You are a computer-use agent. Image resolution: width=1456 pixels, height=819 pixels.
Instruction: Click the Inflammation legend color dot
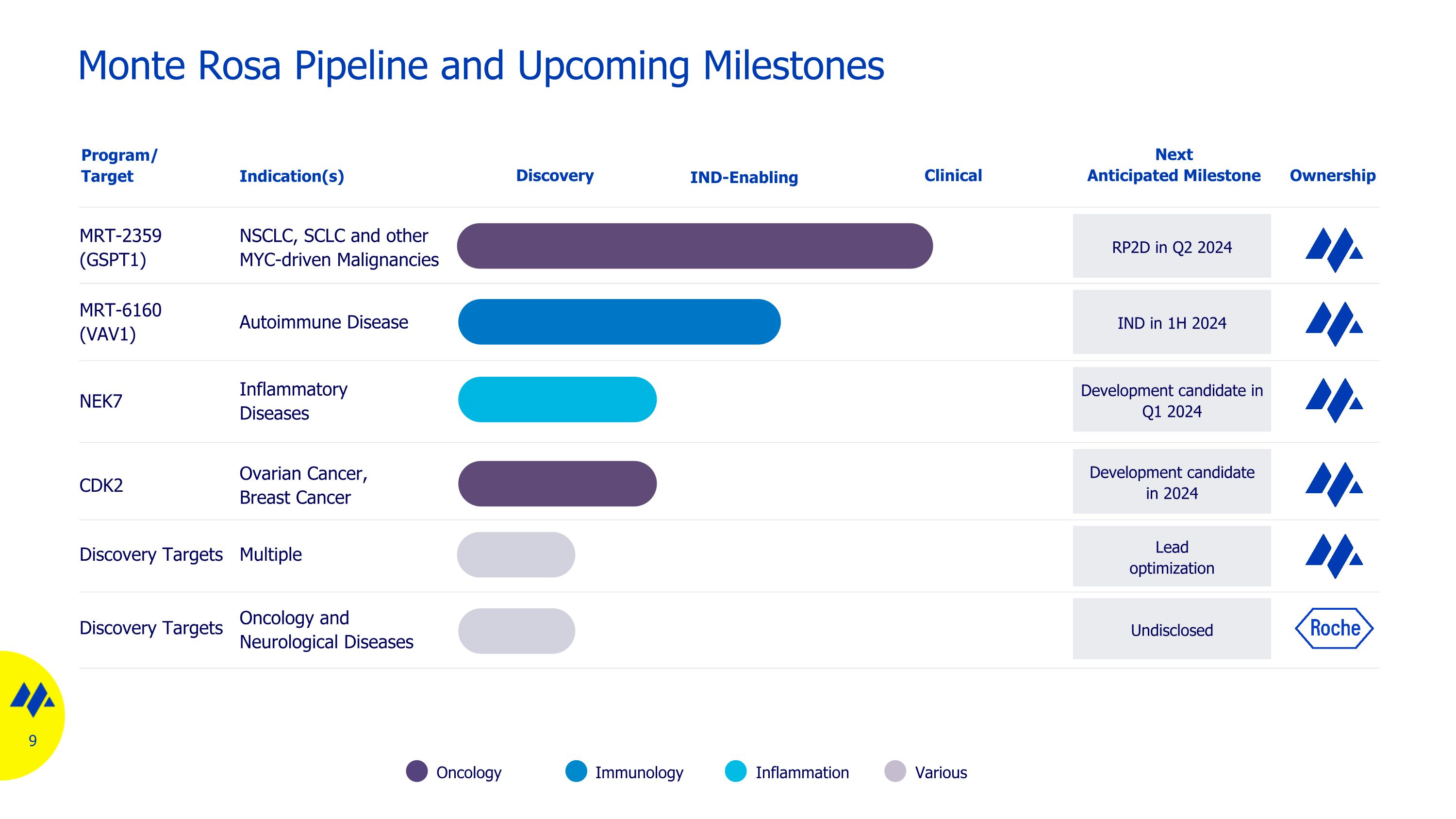coord(735,771)
